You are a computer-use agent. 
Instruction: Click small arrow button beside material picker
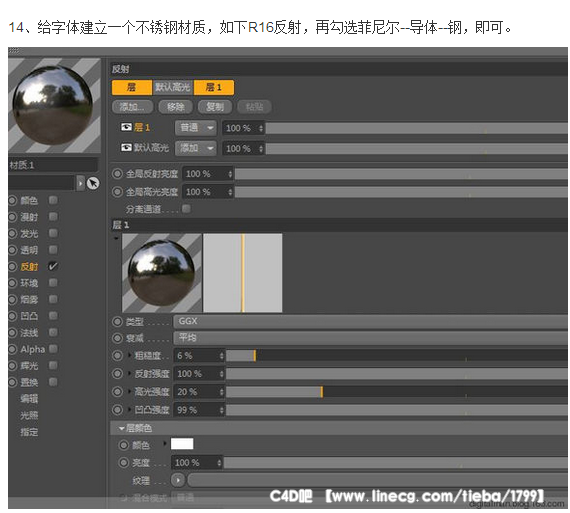pyautogui.click(x=80, y=183)
